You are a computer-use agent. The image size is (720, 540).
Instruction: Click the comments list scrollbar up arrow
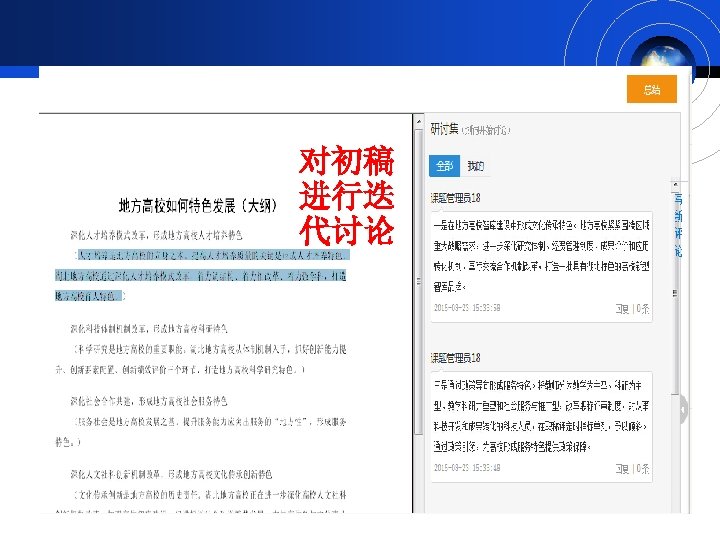tap(675, 185)
